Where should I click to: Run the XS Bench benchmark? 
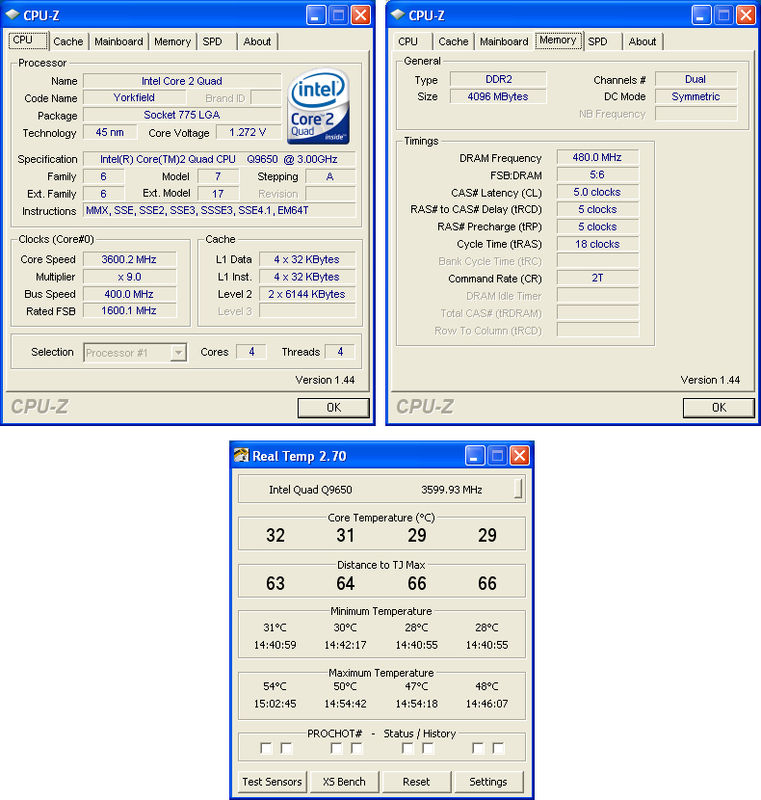click(344, 781)
